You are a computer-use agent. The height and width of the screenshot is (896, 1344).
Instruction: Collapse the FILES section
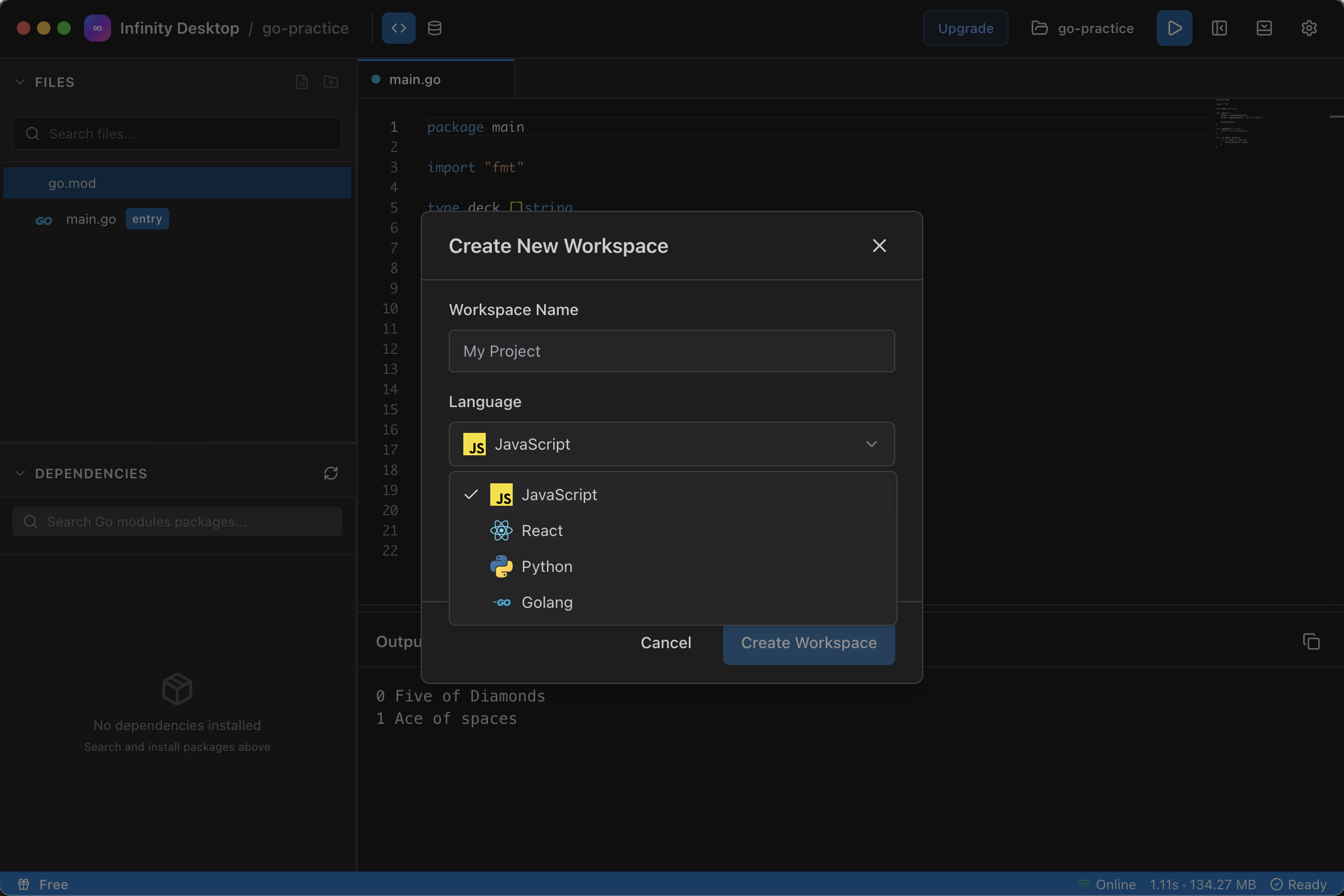coord(21,82)
